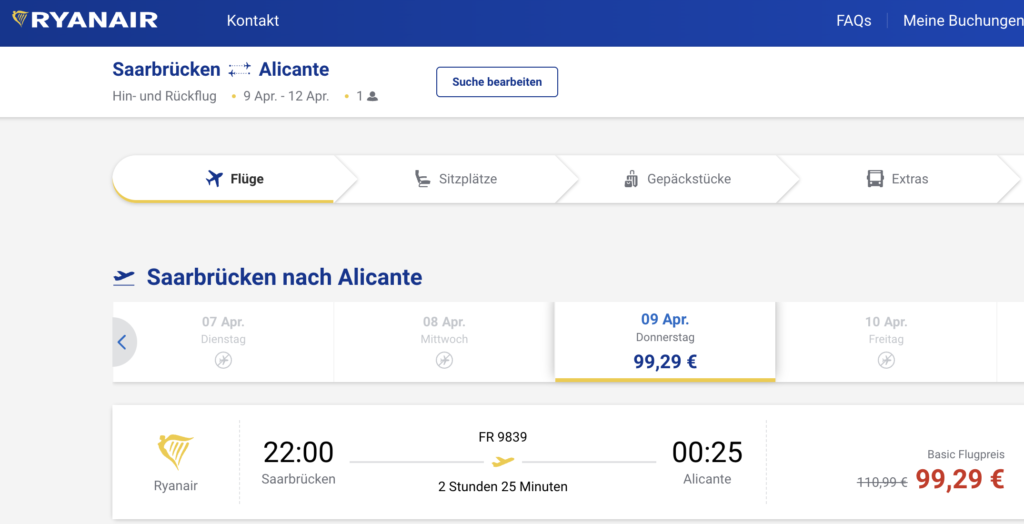This screenshot has width=1024, height=524.
Task: Click the Ryanair harp logo in header
Action: pos(20,20)
